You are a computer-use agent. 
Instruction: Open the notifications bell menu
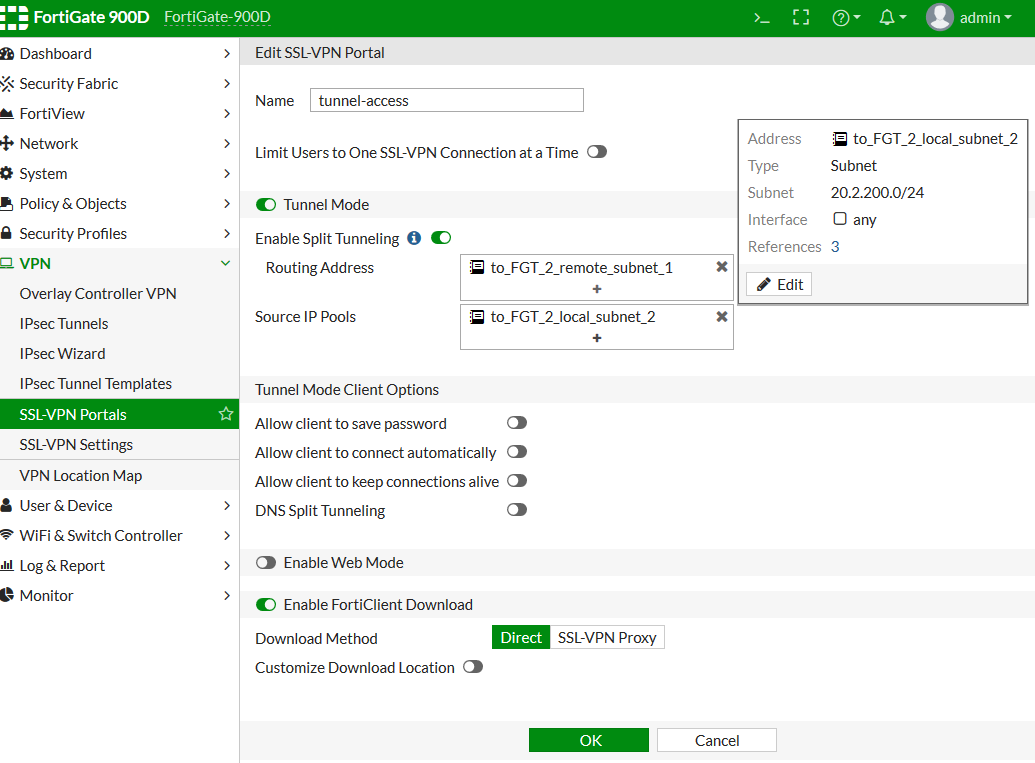(x=893, y=18)
